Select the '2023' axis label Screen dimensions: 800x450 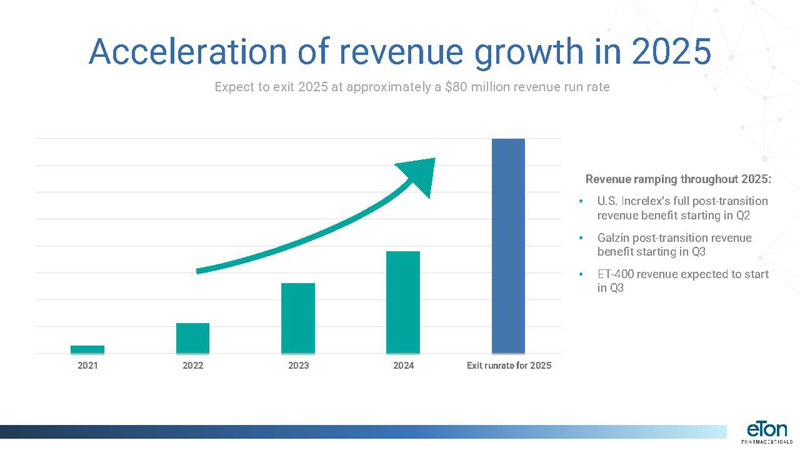click(x=298, y=365)
